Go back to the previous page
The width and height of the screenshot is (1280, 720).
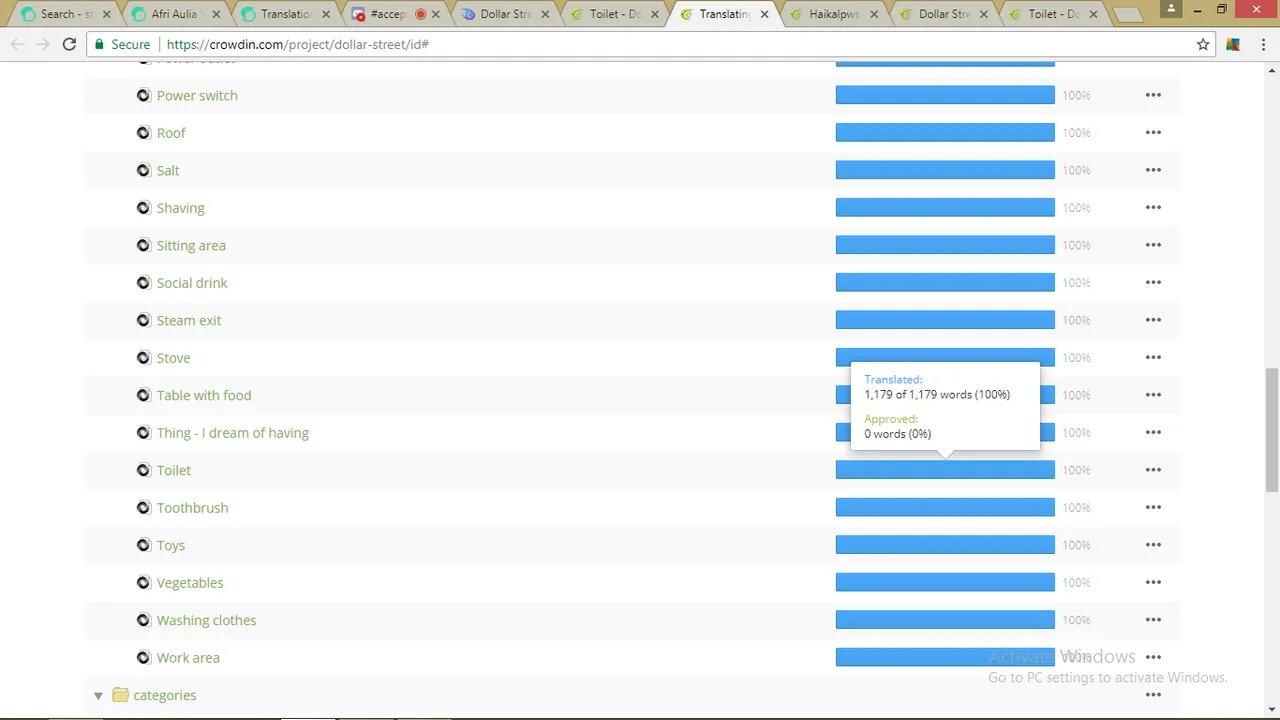(17, 44)
